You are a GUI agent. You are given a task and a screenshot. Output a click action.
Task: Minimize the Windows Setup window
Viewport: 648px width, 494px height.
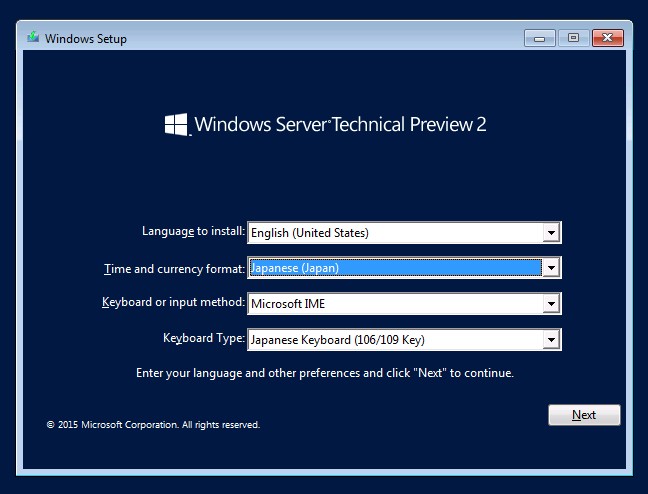539,38
